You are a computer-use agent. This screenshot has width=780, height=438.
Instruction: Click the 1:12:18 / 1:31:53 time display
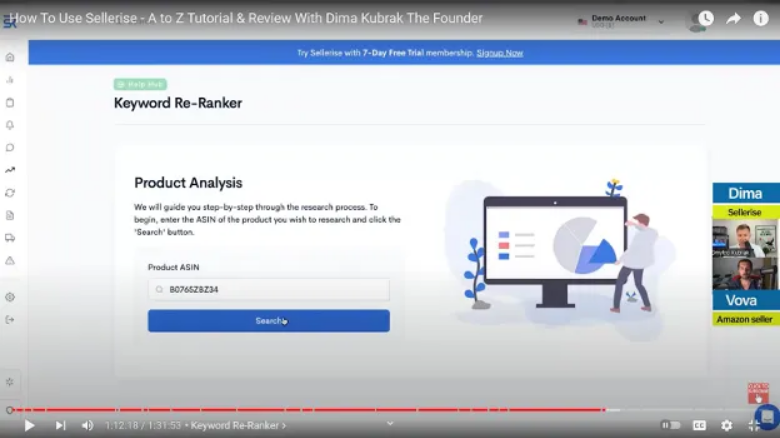(x=143, y=426)
